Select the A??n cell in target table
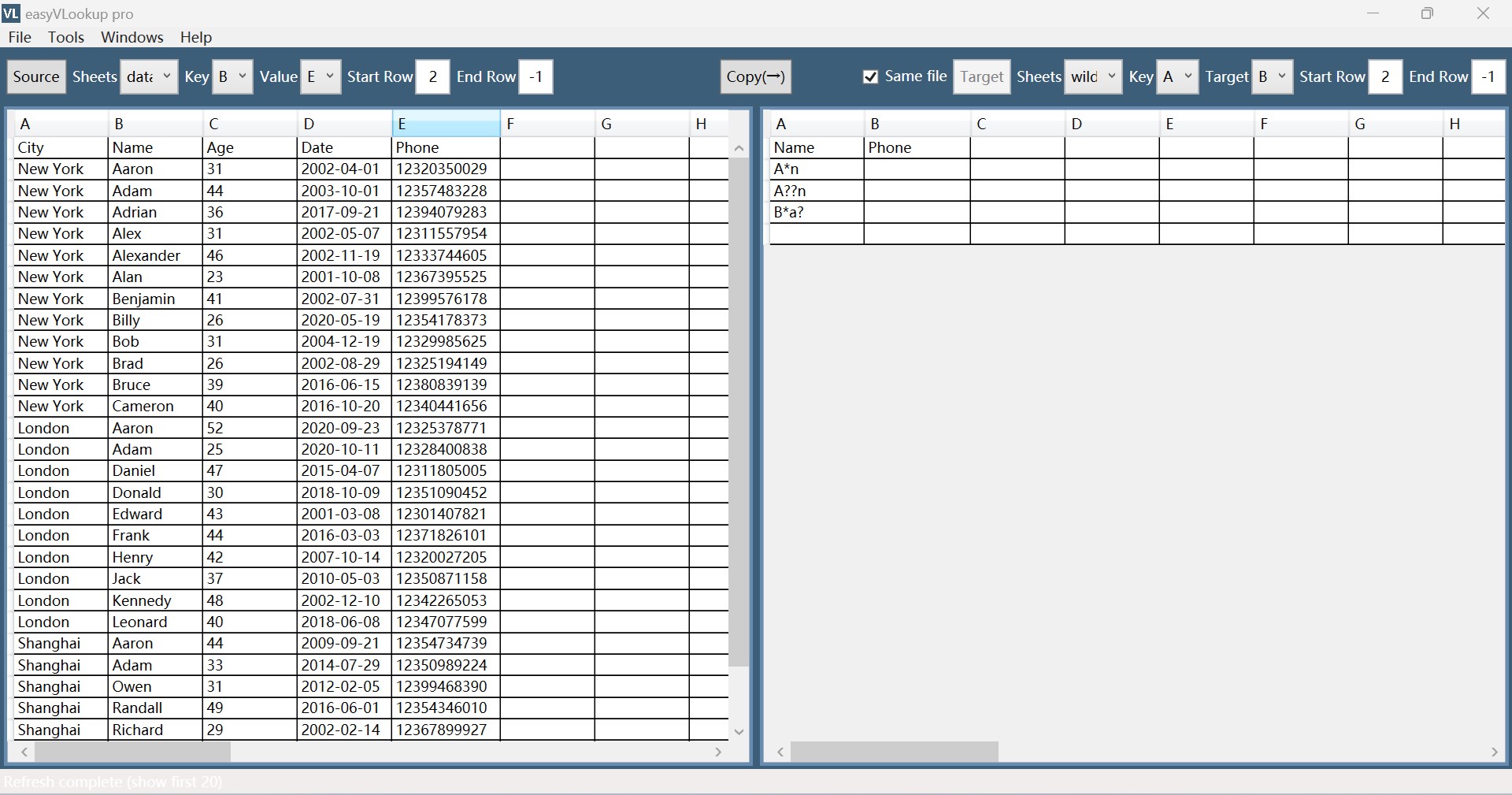Image resolution: width=1512 pixels, height=795 pixels. [817, 191]
